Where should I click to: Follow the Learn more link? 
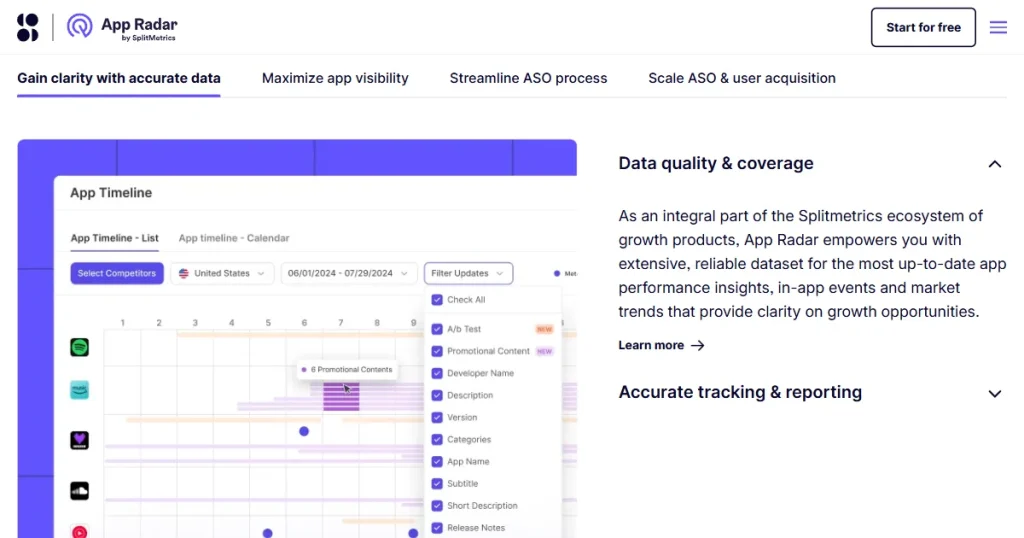coord(661,345)
